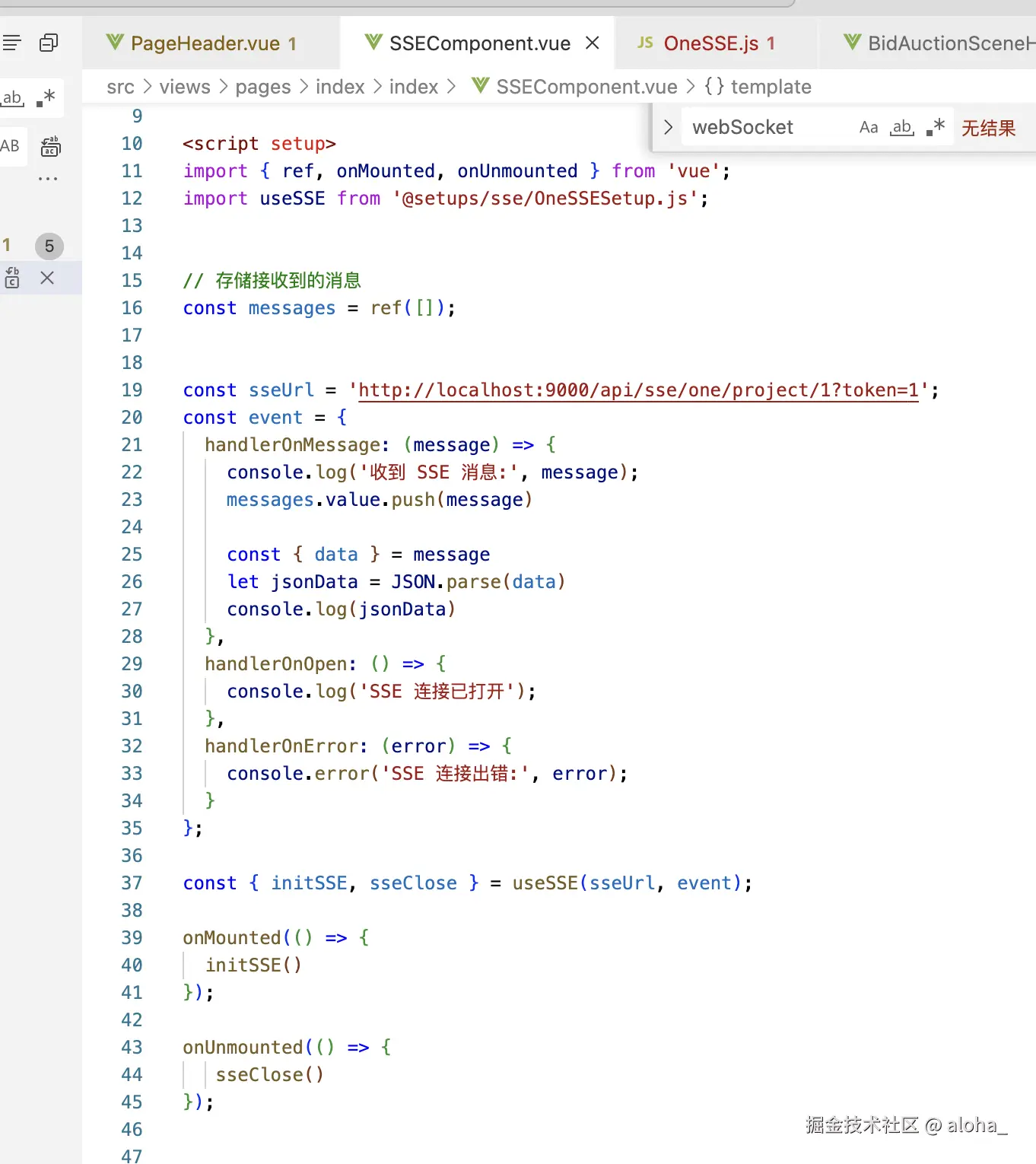Click the views breadcrumb item
This screenshot has height=1164, width=1036.
[x=185, y=87]
